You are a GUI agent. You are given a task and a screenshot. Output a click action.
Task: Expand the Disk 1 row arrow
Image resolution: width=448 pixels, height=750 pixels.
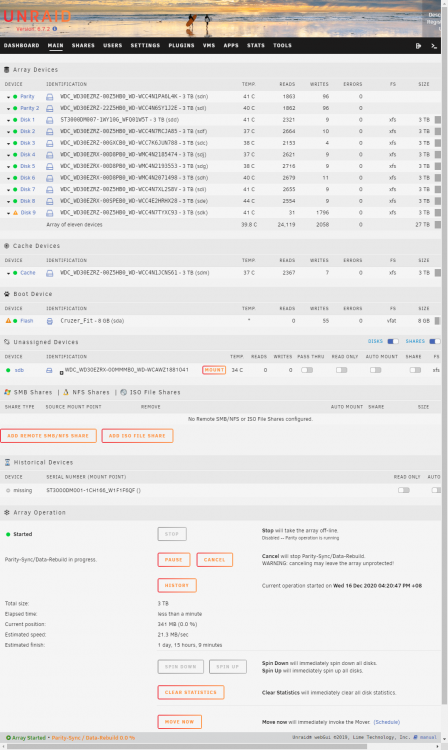[x=8, y=121]
